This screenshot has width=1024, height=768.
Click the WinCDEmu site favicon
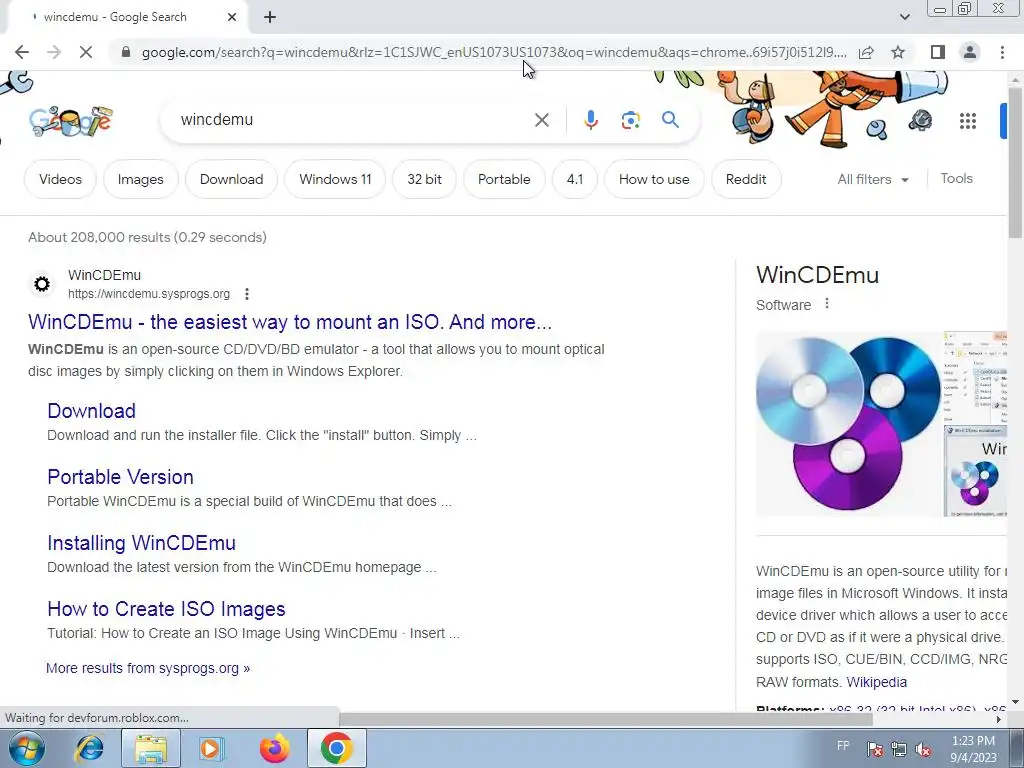[x=42, y=284]
